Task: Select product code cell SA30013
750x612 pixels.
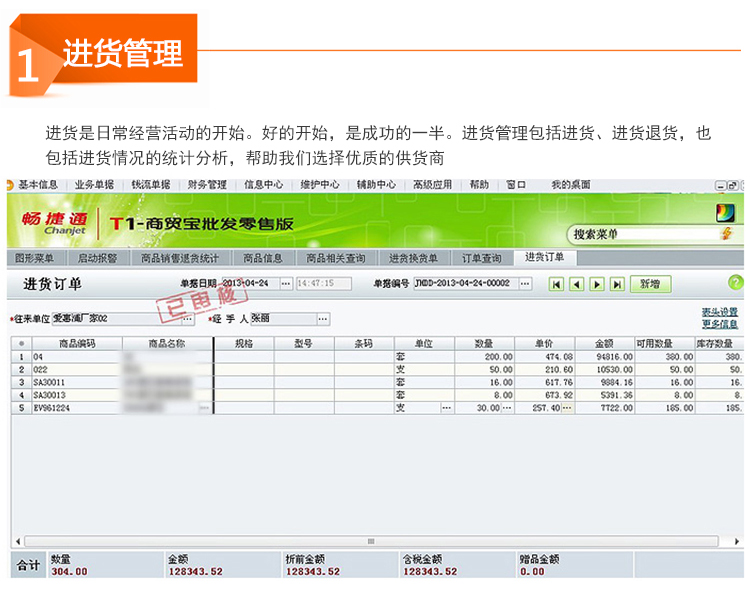Action: click(x=77, y=395)
